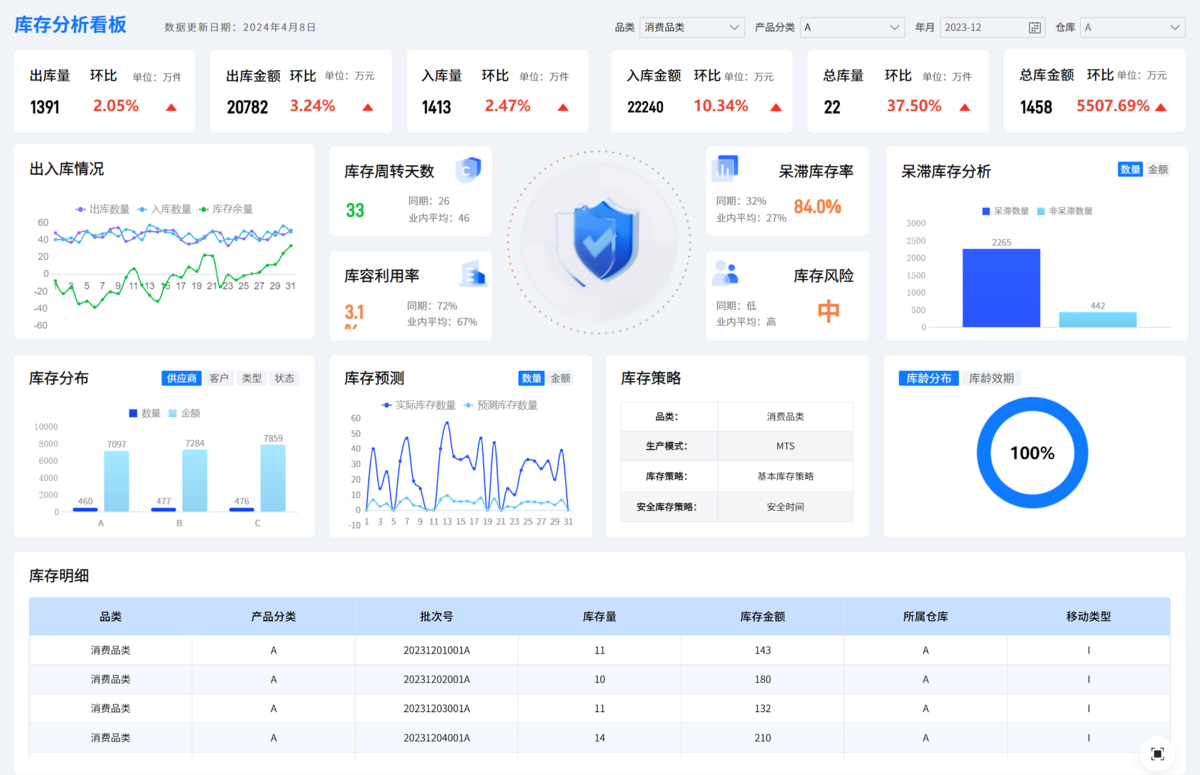
Task: Click the red up arrow beside 2.47%
Action: pyautogui.click(x=563, y=107)
